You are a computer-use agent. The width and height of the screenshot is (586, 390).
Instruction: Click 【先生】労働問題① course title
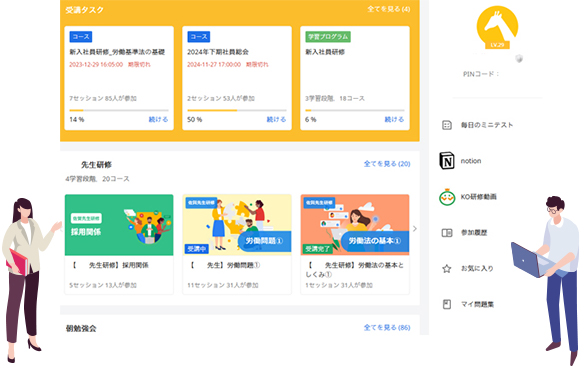click(225, 265)
